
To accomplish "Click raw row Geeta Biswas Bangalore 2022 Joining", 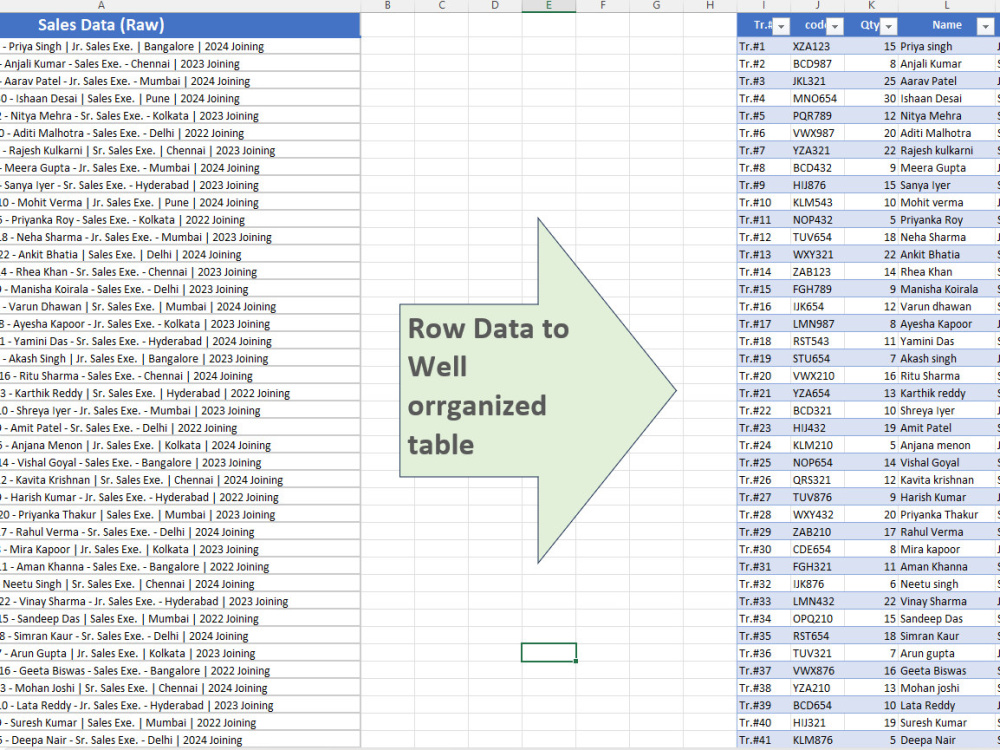I will [x=180, y=671].
